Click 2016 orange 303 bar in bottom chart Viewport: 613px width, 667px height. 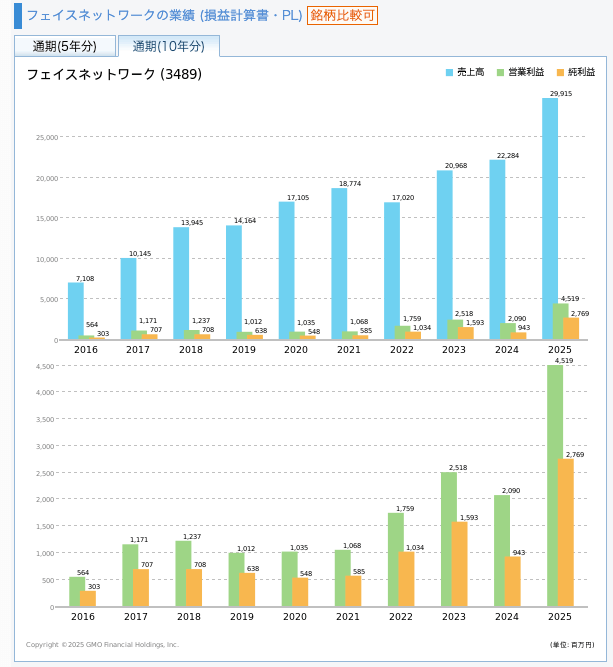coord(88,598)
